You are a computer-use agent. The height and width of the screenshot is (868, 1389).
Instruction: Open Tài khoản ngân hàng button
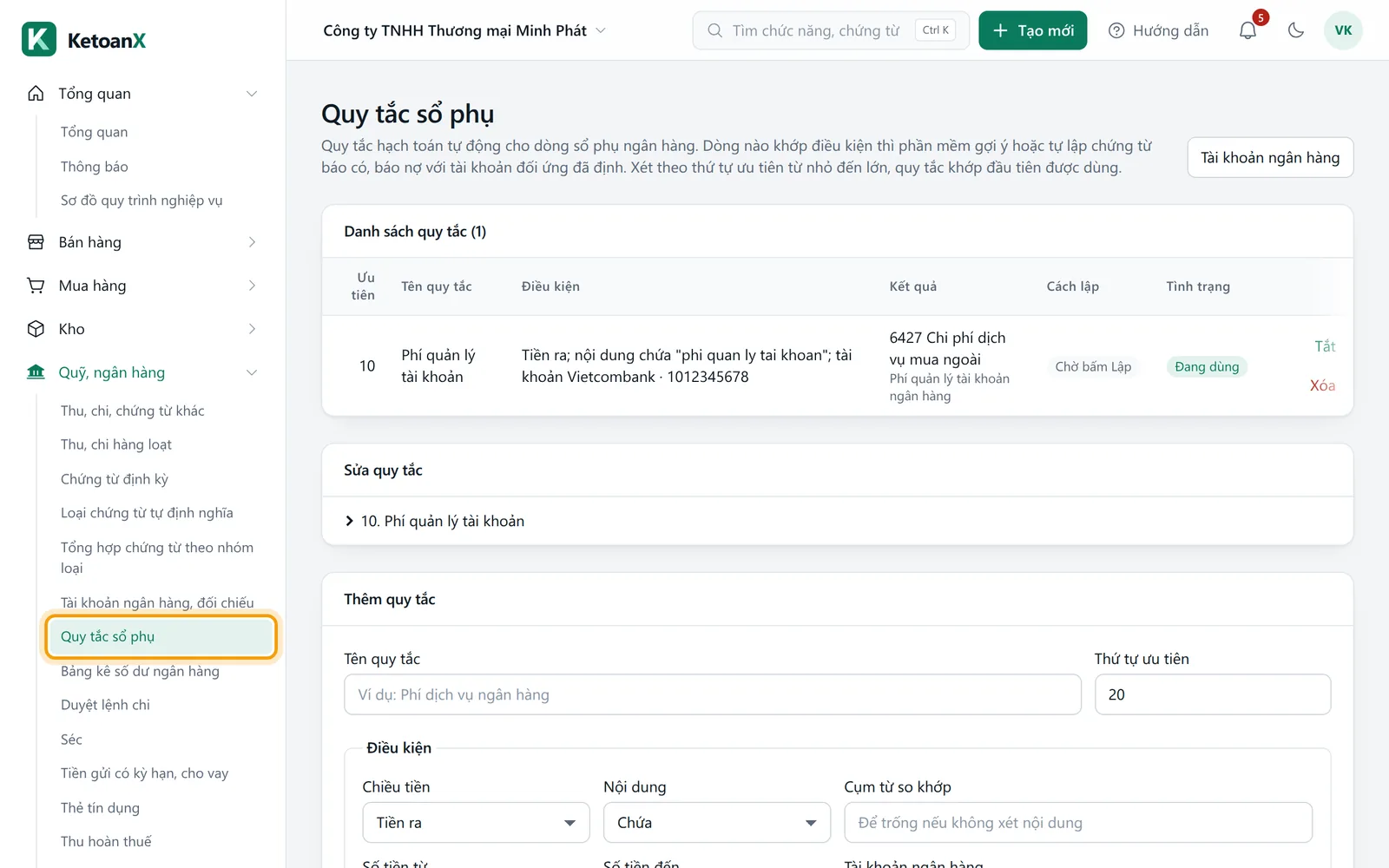[1270, 157]
